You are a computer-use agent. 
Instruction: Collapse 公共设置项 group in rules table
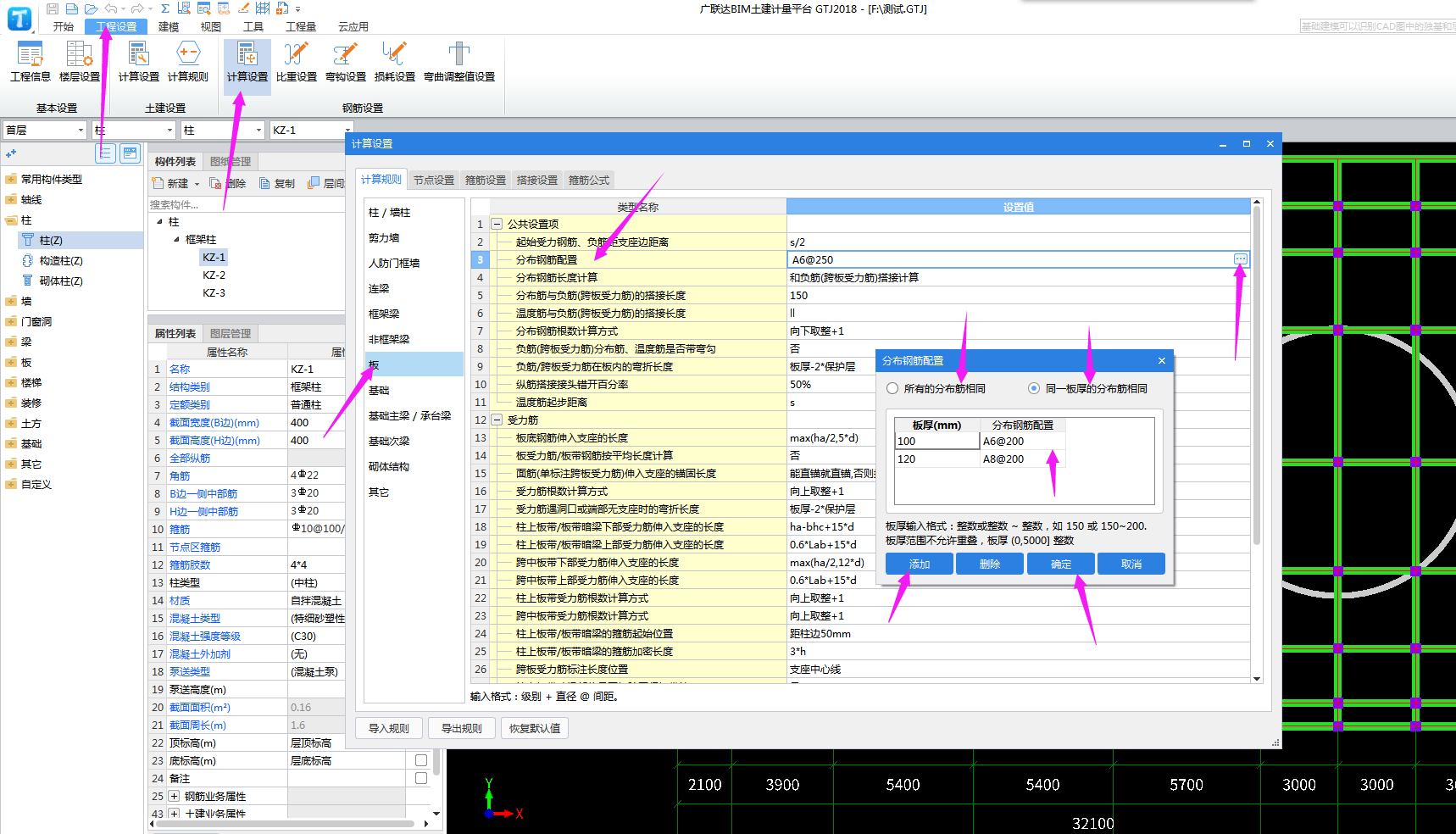[497, 224]
